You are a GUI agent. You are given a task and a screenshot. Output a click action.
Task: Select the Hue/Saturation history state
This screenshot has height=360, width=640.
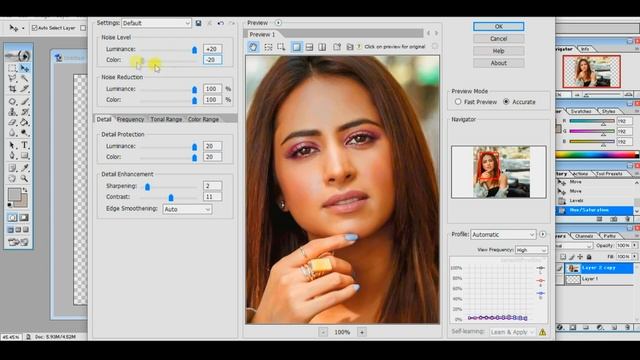tap(594, 210)
